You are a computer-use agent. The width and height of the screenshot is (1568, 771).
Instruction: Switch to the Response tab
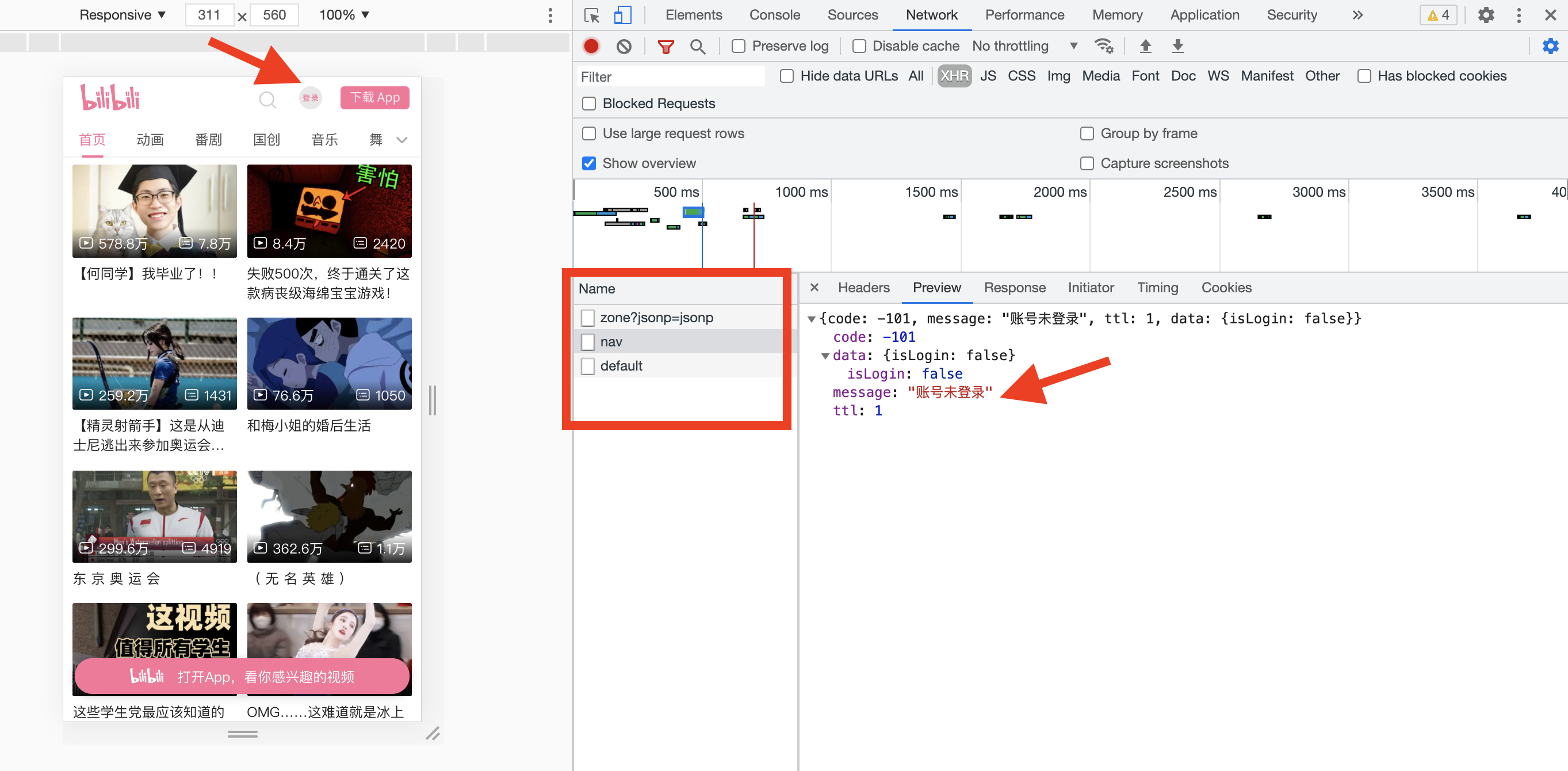(x=1014, y=288)
